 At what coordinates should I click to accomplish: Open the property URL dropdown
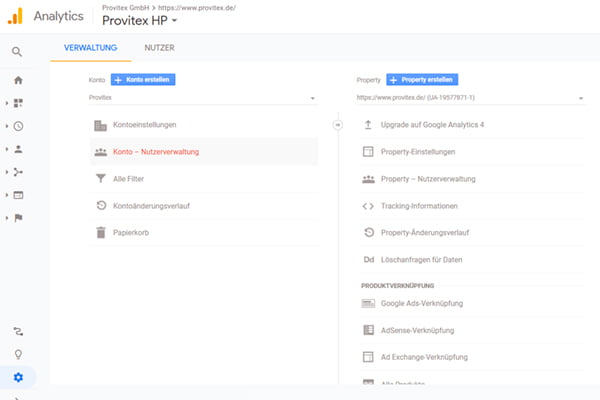tap(471, 98)
